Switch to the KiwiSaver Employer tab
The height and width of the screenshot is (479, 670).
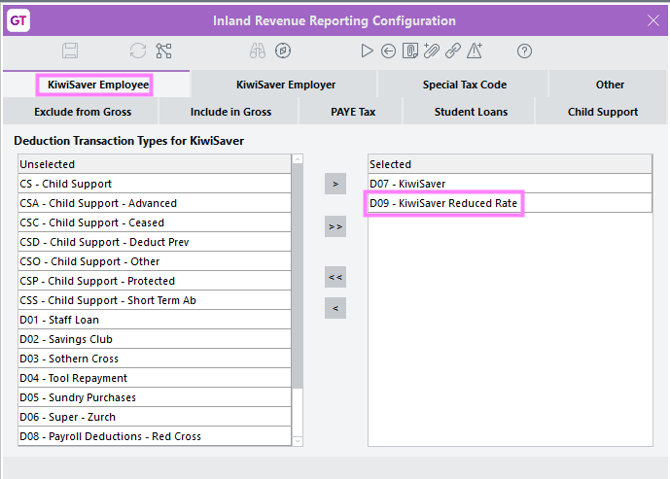click(x=285, y=85)
